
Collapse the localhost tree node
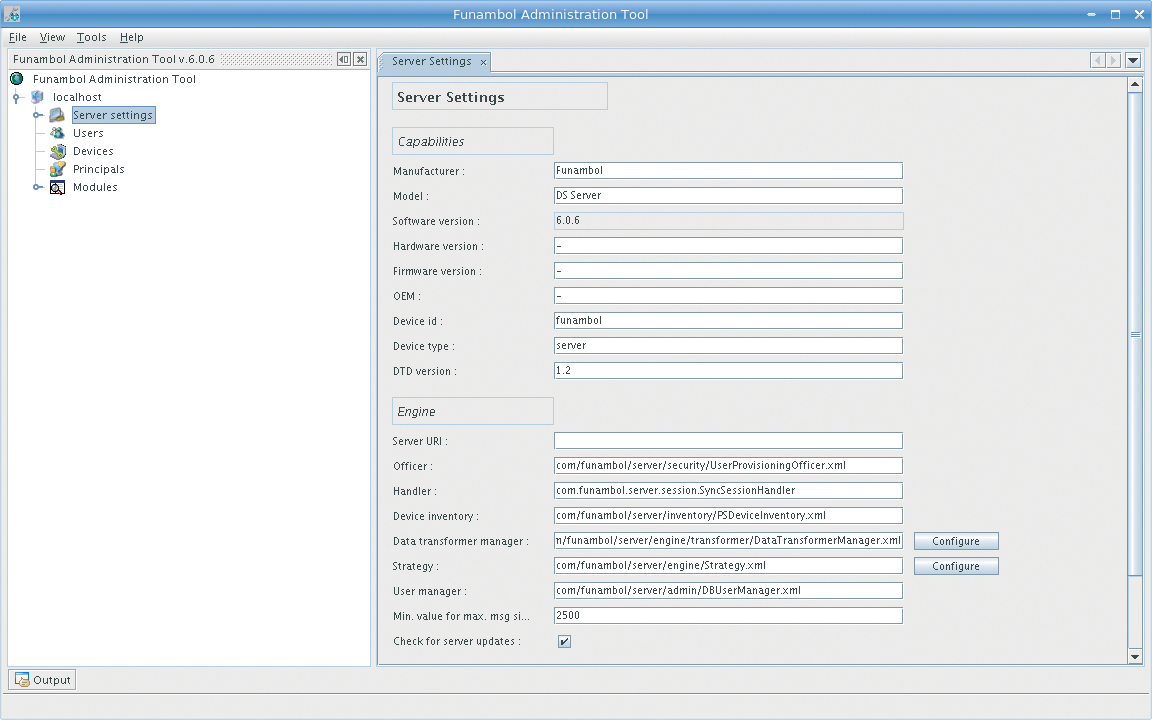tap(16, 97)
